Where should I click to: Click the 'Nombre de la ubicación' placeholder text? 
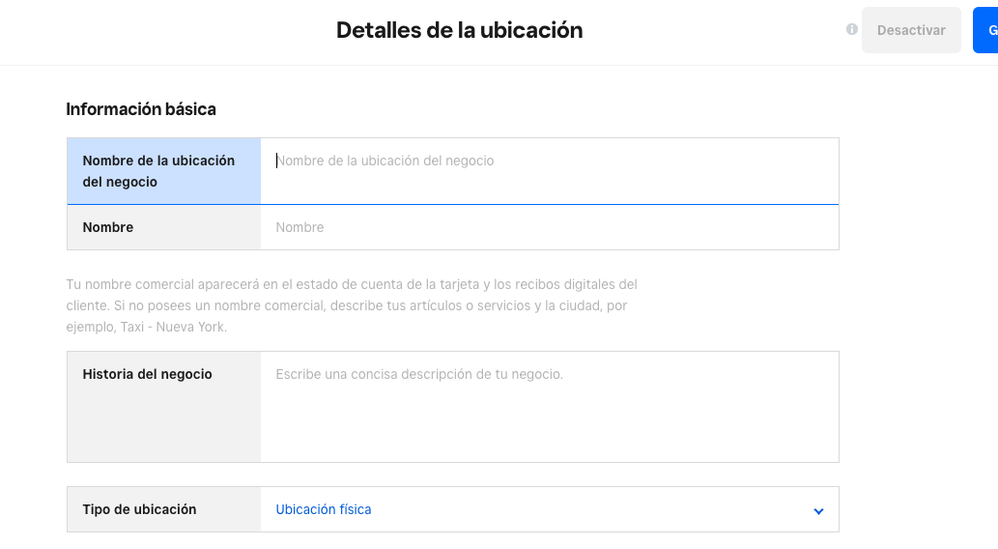385,161
